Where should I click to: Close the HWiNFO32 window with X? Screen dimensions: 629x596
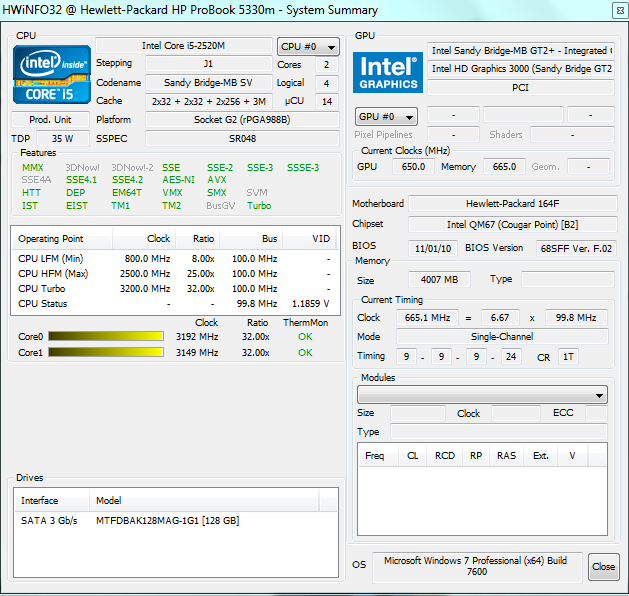click(x=620, y=10)
